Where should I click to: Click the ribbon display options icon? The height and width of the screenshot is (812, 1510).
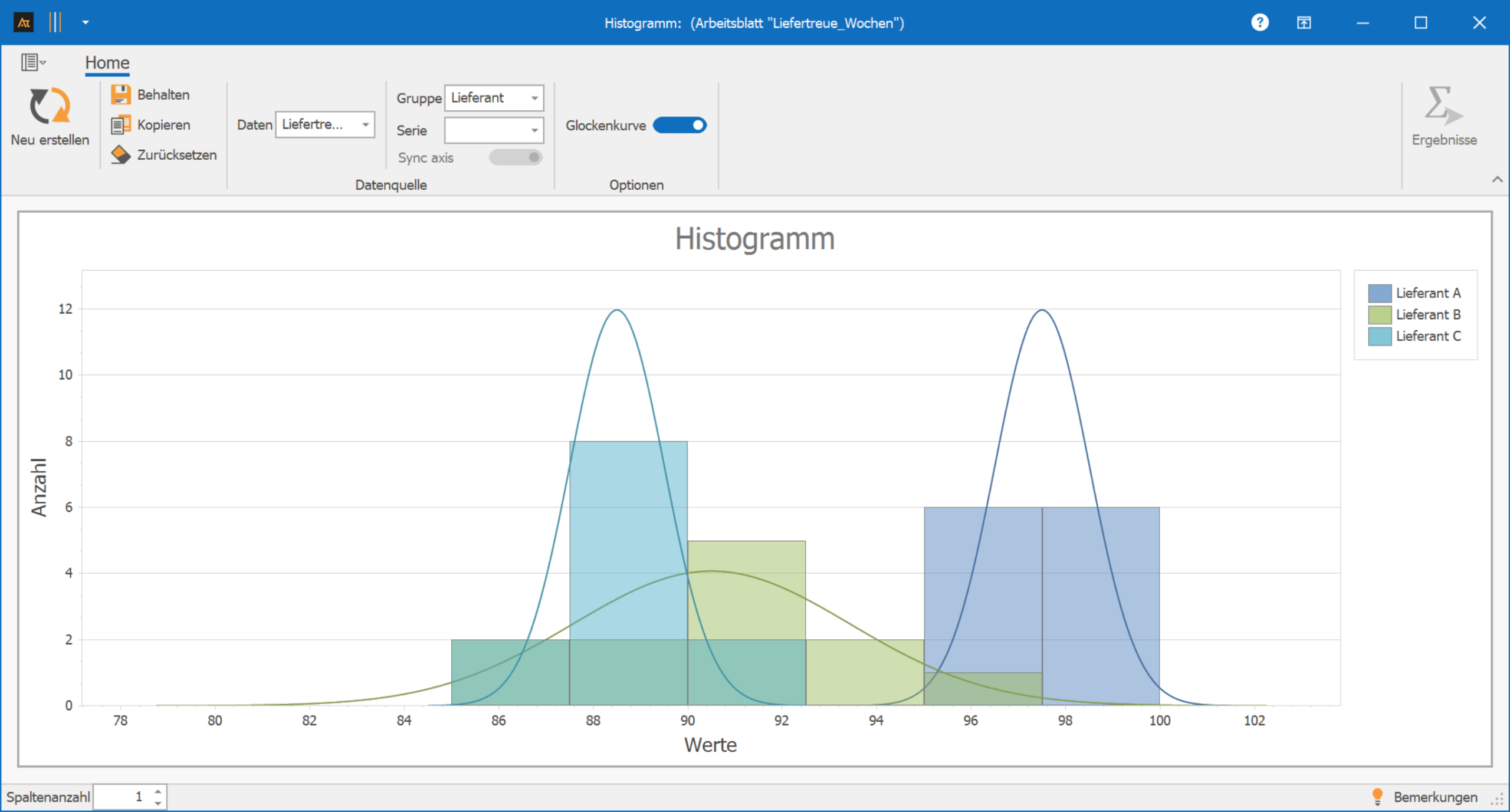click(x=1304, y=22)
